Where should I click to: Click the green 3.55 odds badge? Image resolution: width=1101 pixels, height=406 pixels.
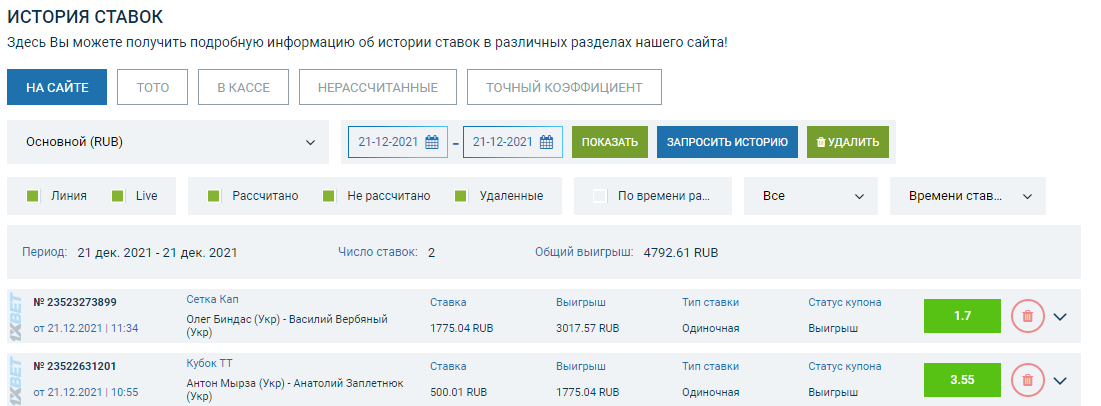[x=962, y=380]
